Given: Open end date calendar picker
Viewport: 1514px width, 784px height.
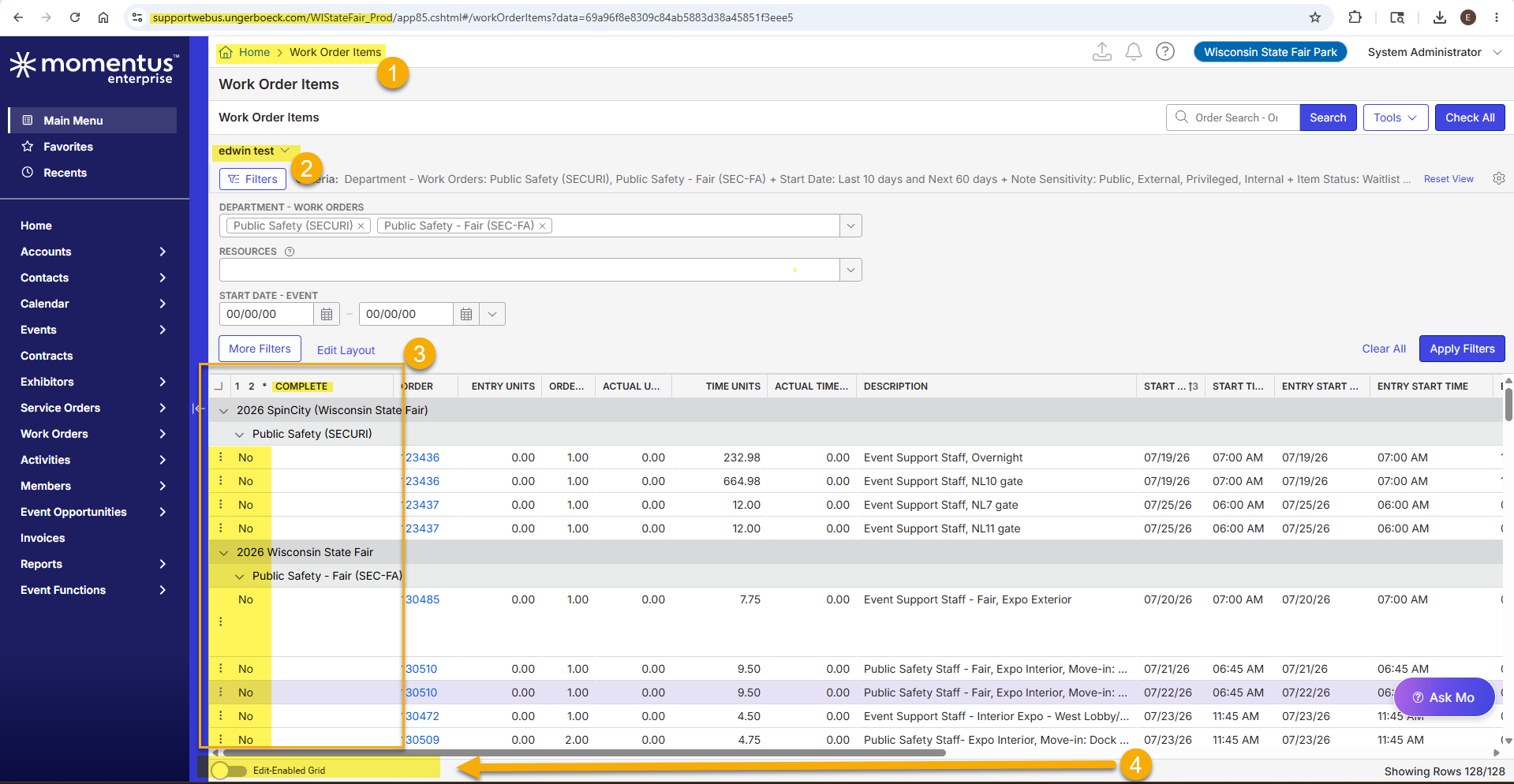Looking at the screenshot, I should coord(466,314).
